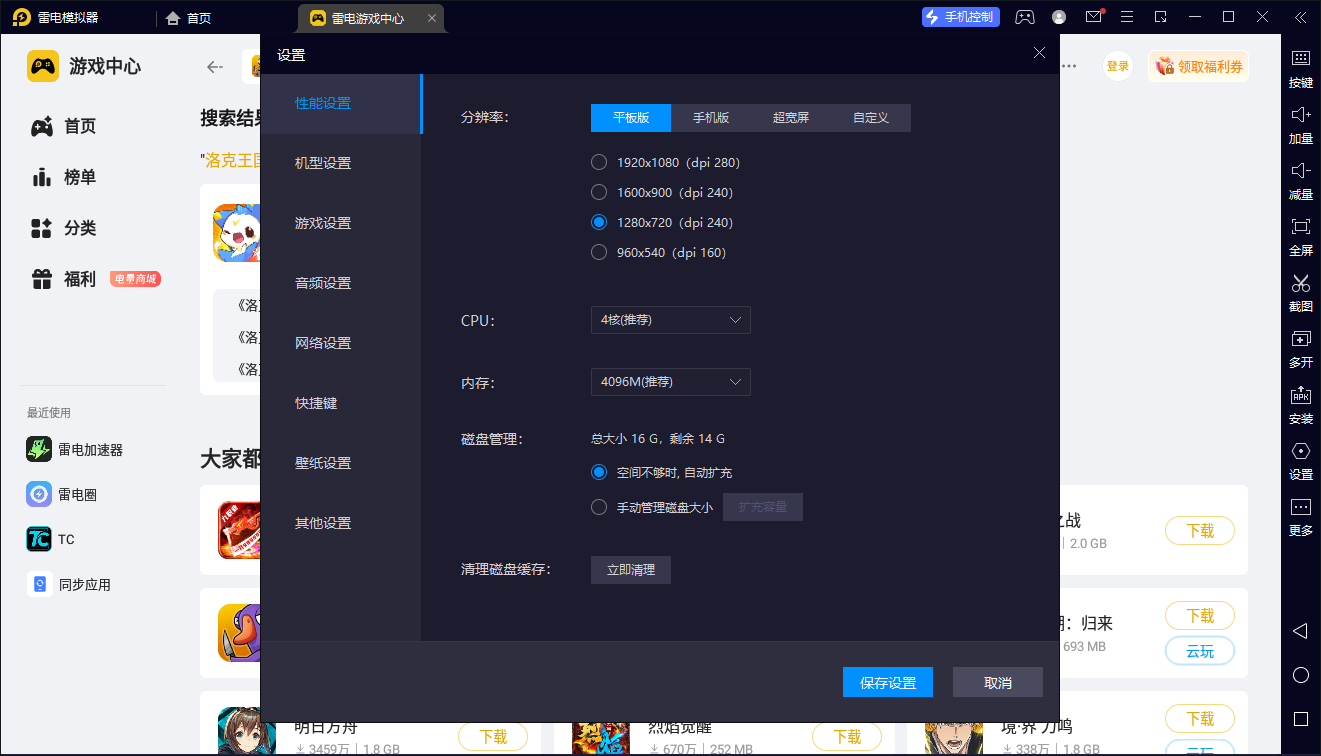Expand the 内存 memory dropdown
This screenshot has width=1321, height=756.
tap(670, 382)
